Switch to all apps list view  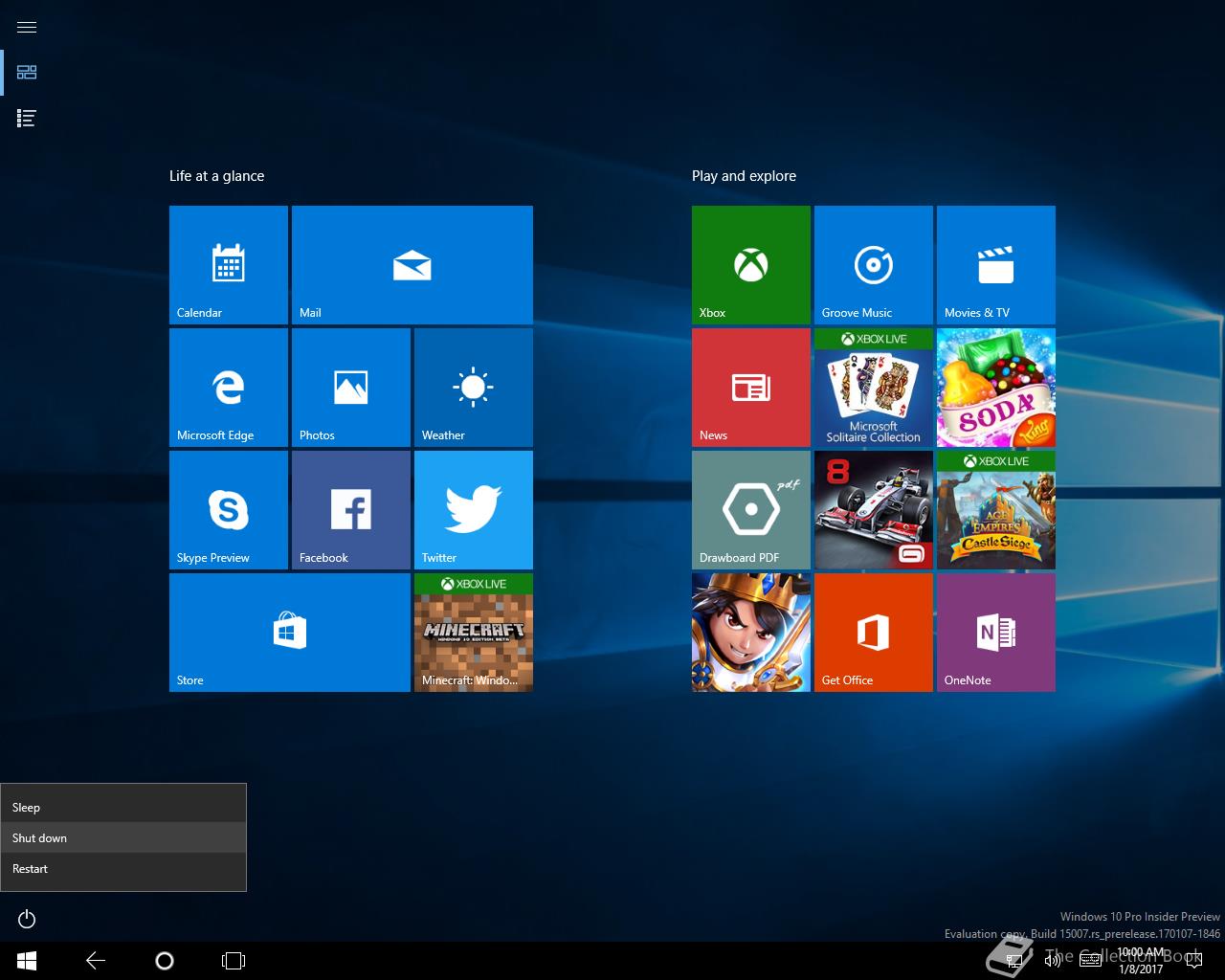point(27,119)
